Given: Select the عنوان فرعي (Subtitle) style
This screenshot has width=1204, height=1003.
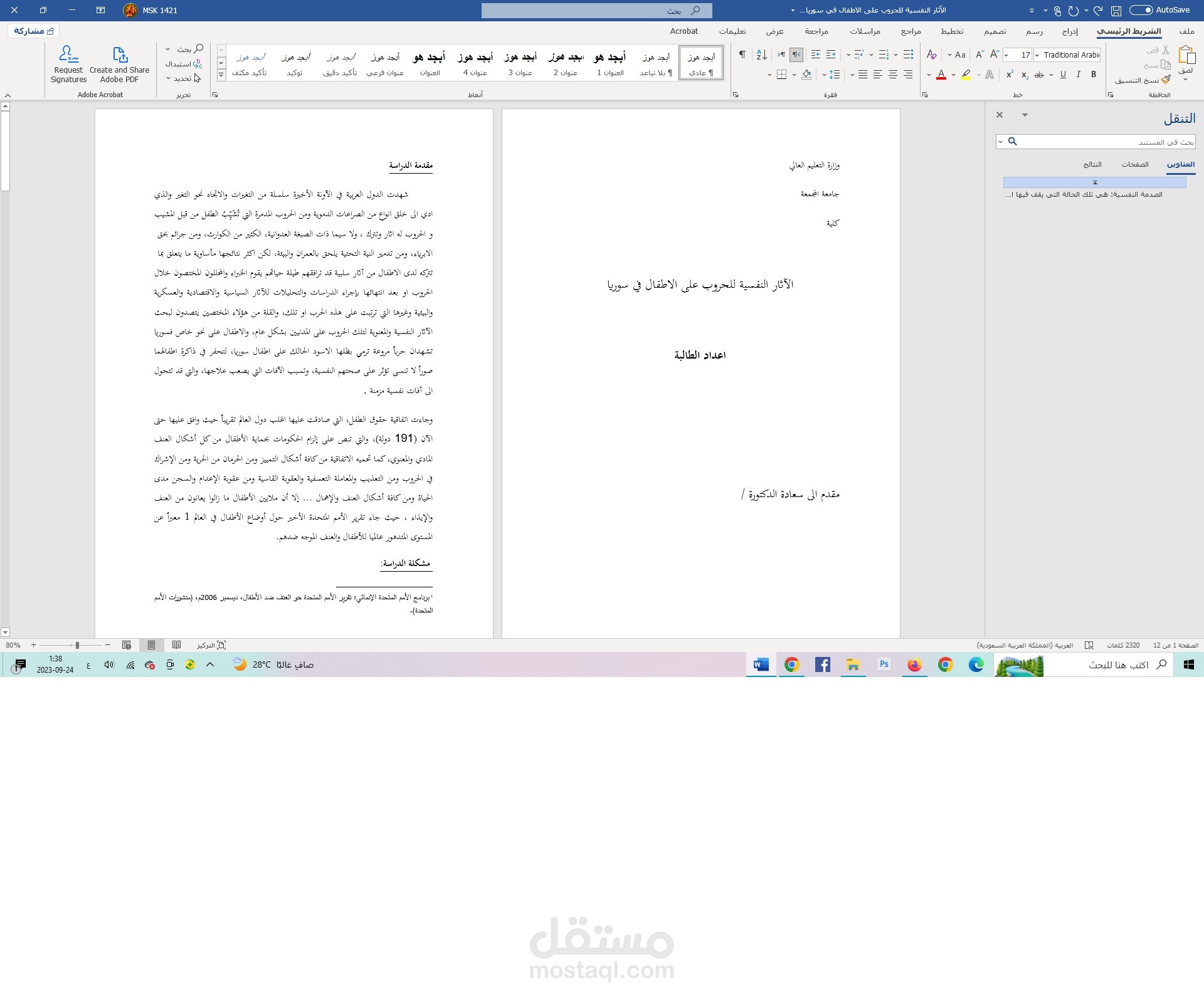Looking at the screenshot, I should (x=384, y=63).
